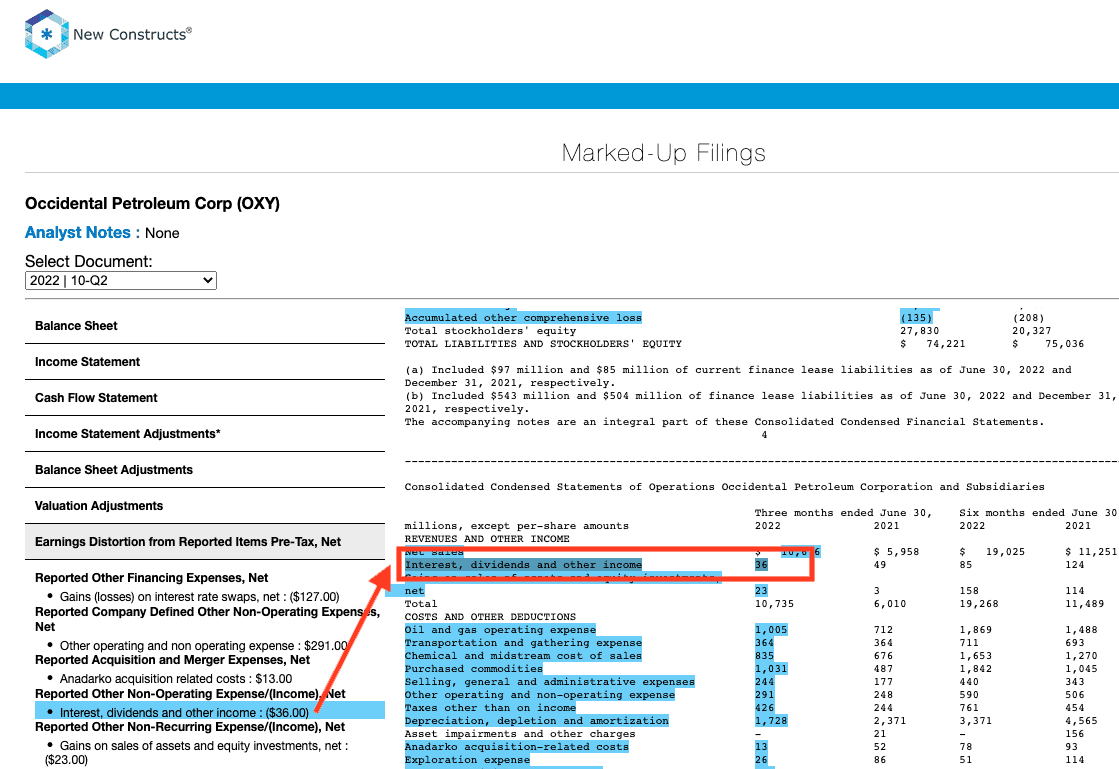This screenshot has width=1119, height=769.
Task: Click highlighted Purchased commodities line
Action: 474,669
